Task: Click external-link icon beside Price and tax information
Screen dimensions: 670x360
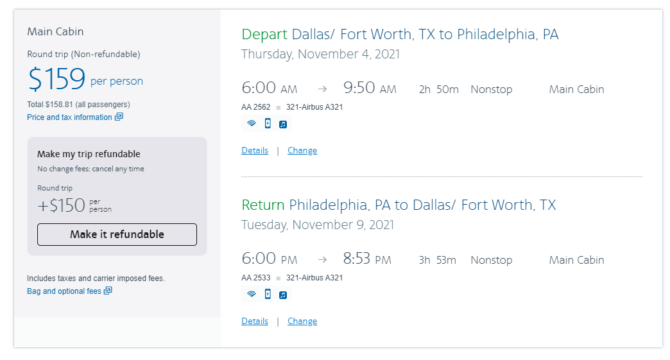Action: pyautogui.click(x=118, y=117)
